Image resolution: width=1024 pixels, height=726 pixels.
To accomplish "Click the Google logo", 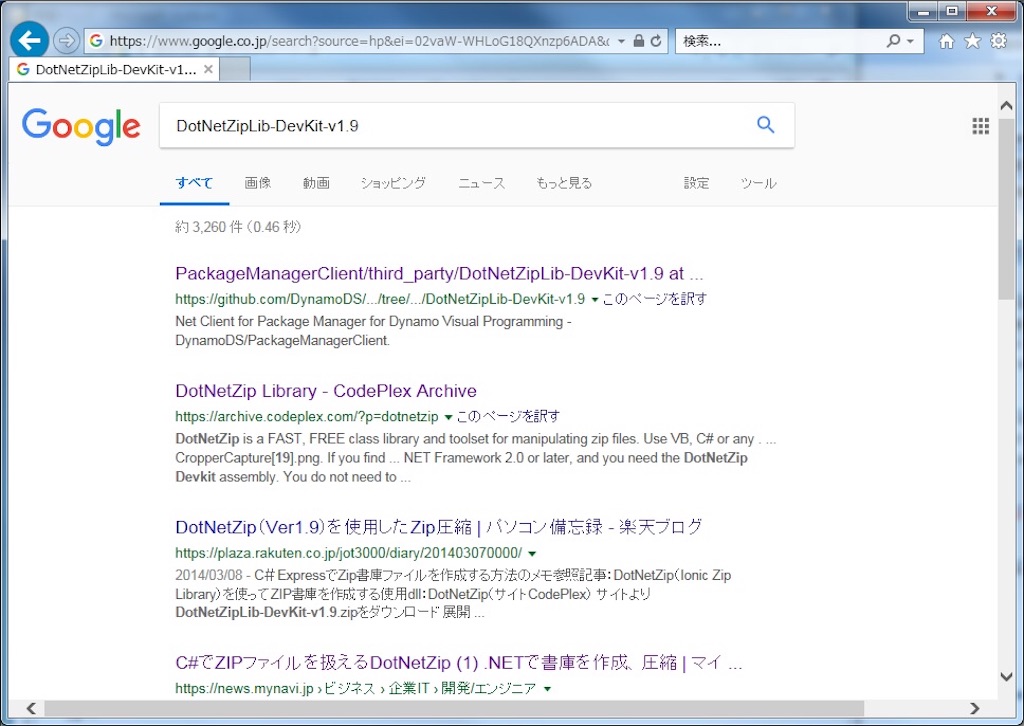I will click(81, 126).
